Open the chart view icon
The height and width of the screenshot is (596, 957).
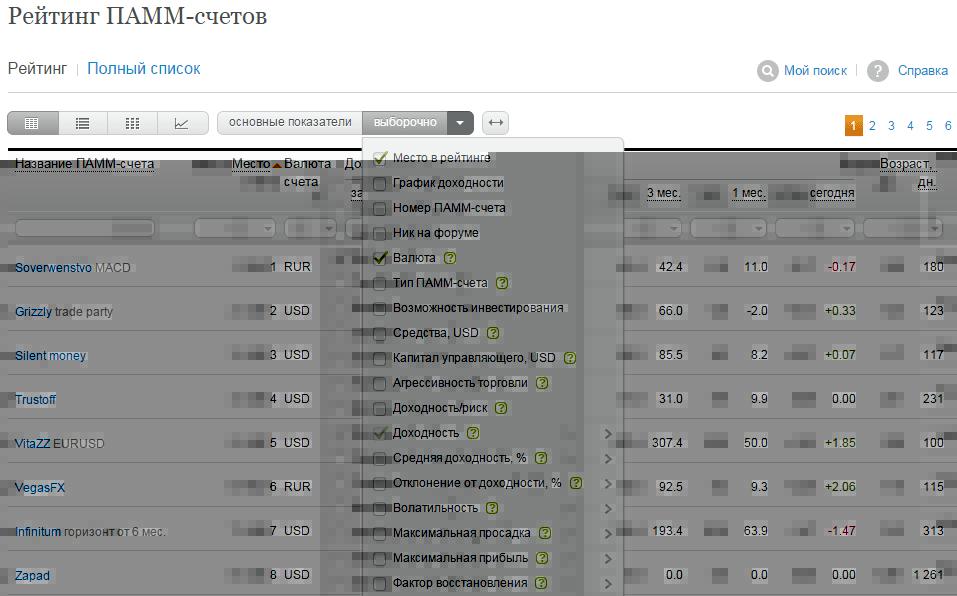[x=182, y=123]
